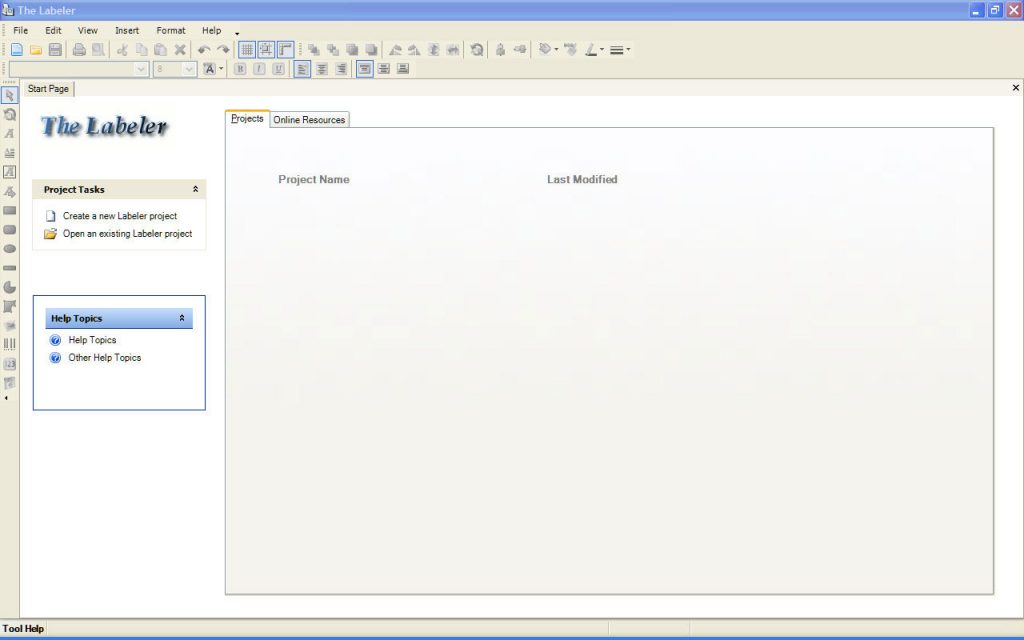Click the Copy toolbar icon
1024x640 pixels.
click(141, 50)
